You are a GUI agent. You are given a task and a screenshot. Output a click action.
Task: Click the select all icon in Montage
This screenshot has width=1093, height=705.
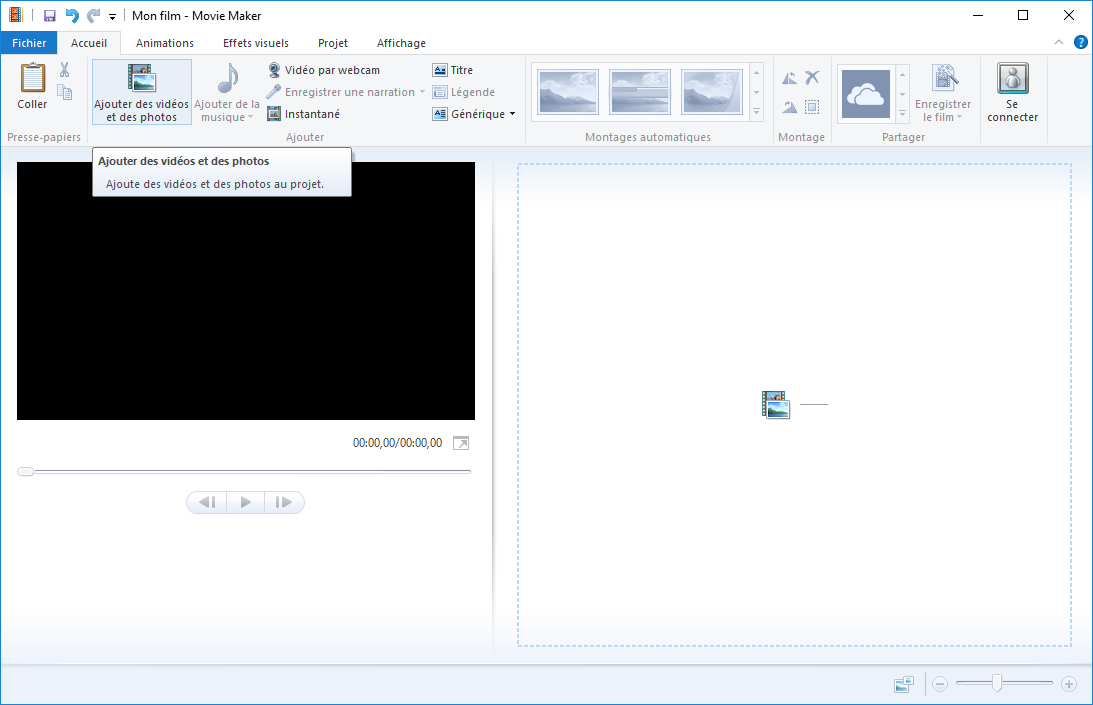(x=812, y=107)
